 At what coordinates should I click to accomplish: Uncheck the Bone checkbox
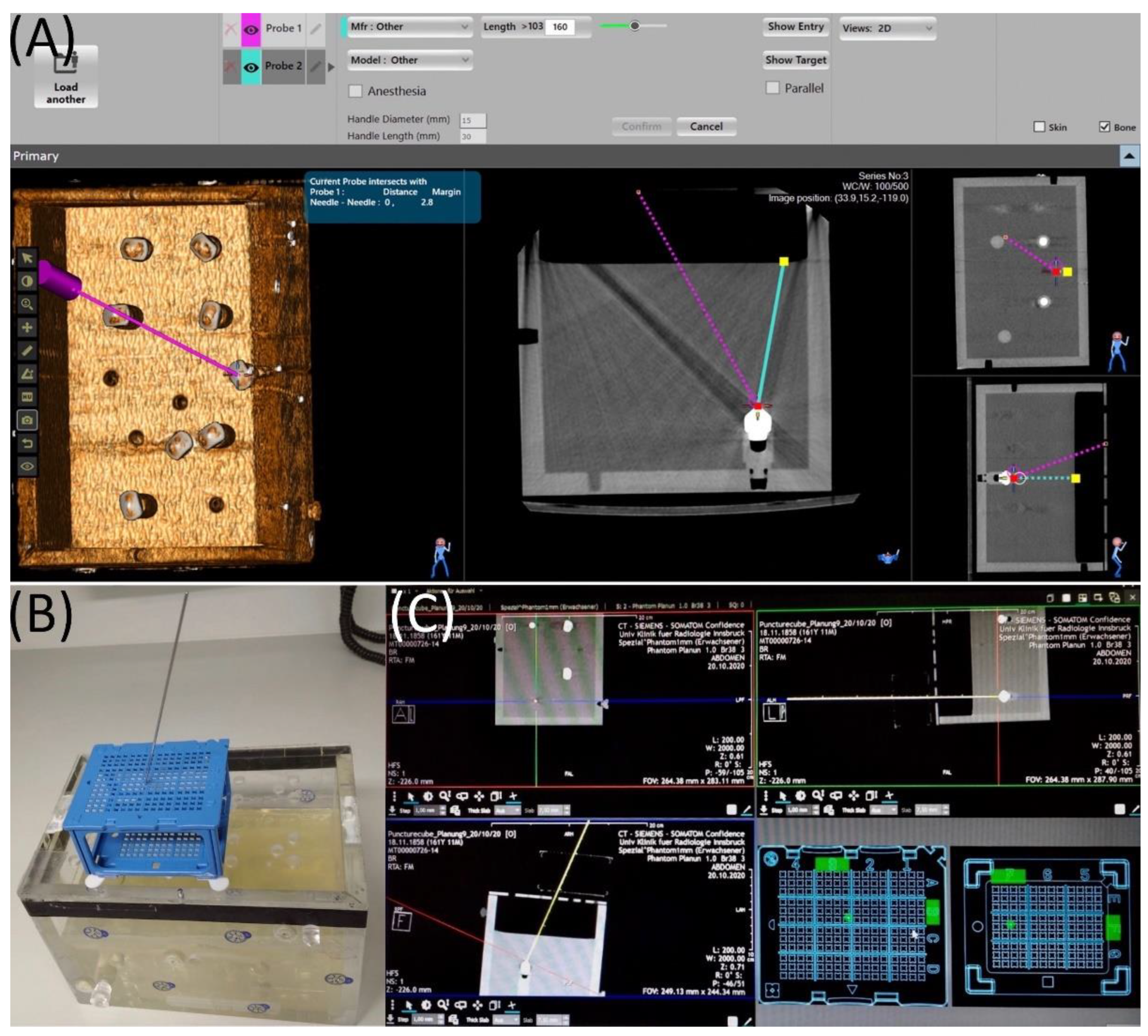[x=1104, y=127]
